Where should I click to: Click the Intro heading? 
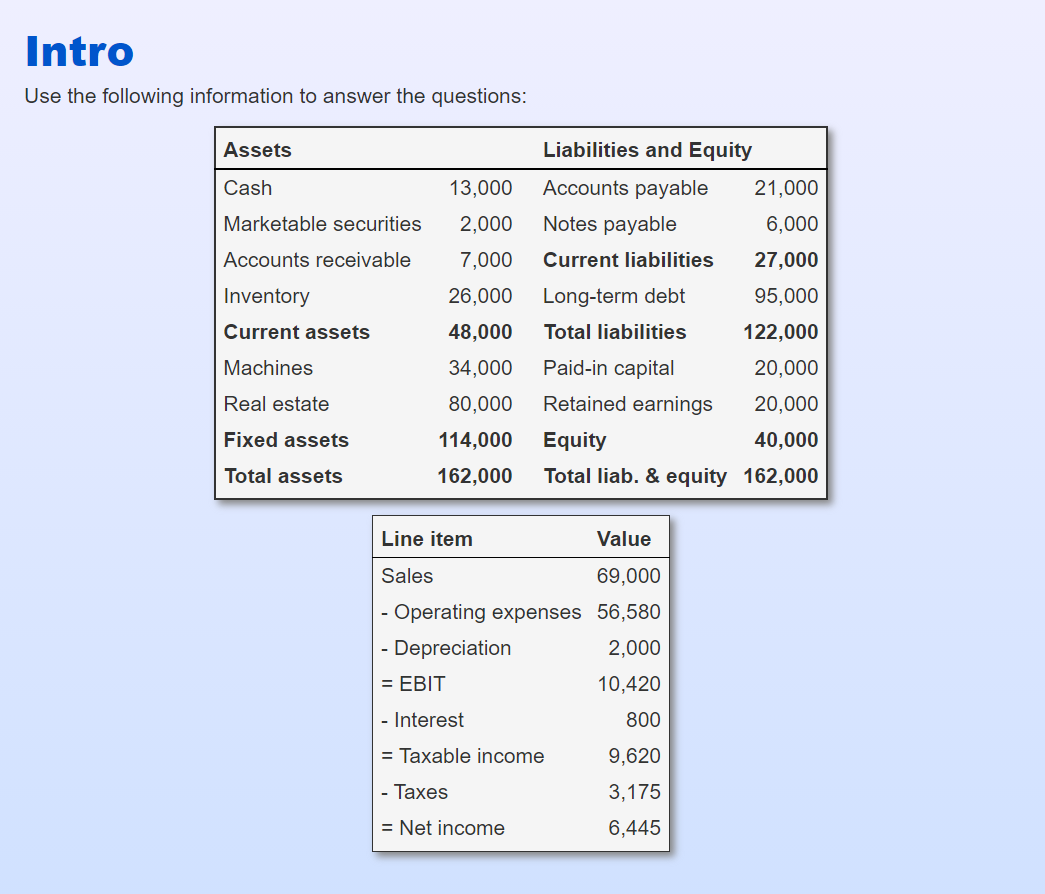[78, 52]
